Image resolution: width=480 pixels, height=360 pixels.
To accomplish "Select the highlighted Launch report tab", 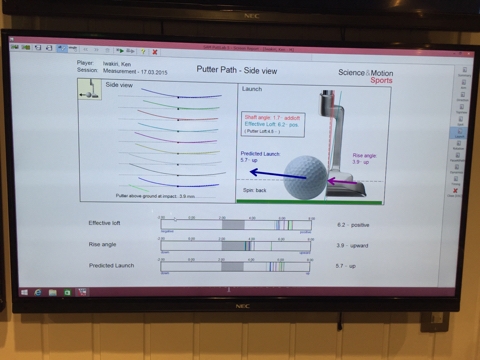I will (x=460, y=133).
